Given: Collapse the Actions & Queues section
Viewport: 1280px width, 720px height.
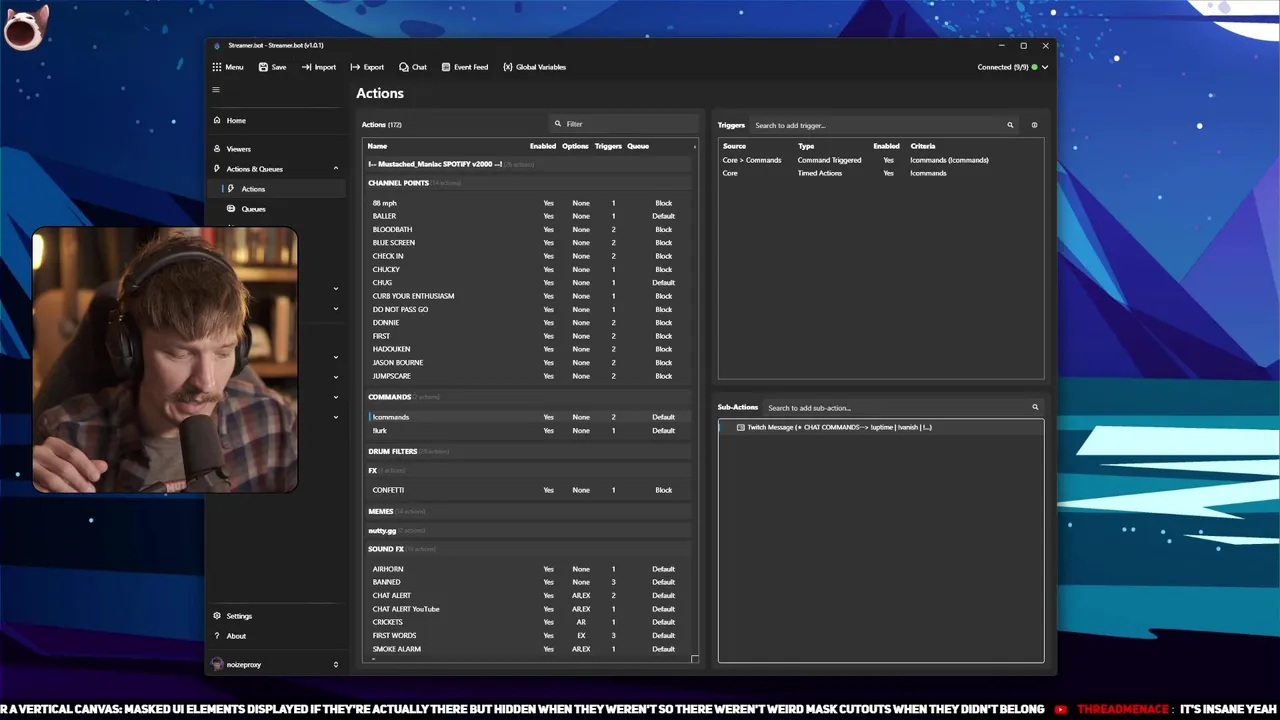Looking at the screenshot, I should pyautogui.click(x=336, y=169).
